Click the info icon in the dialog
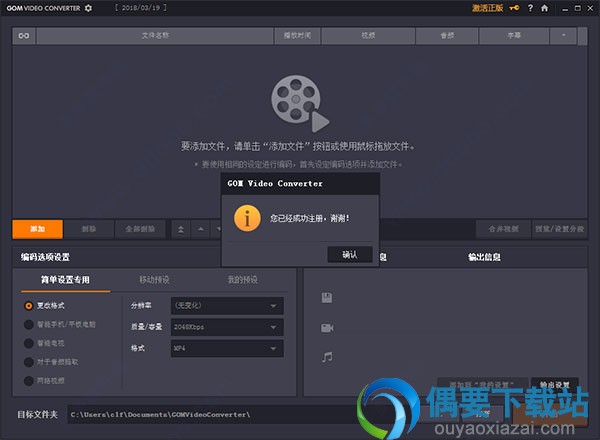600x440 pixels. 247,218
